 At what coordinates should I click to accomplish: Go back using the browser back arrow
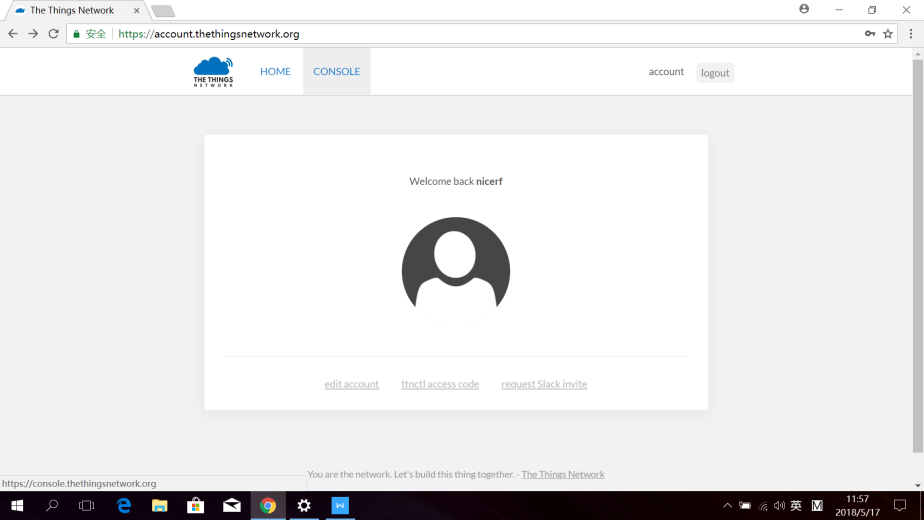[13, 34]
